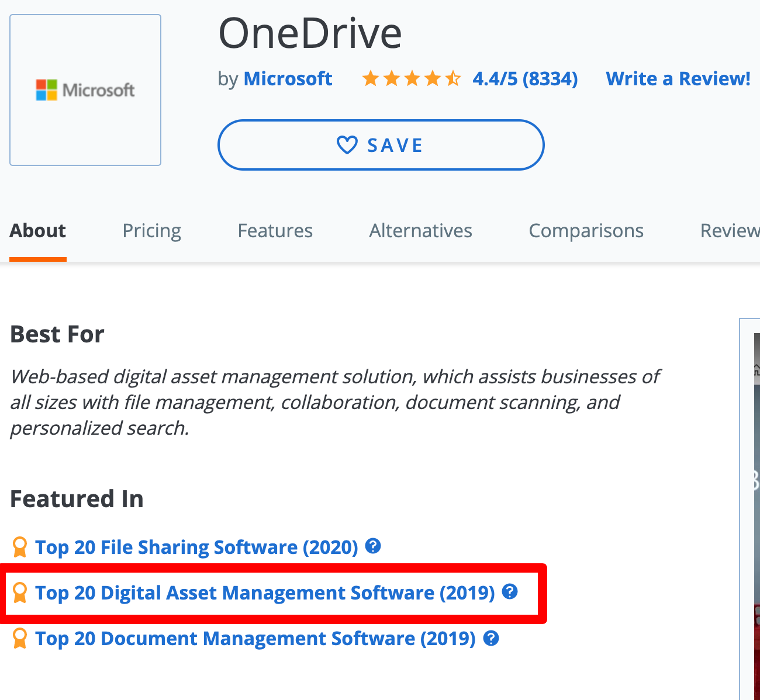Image resolution: width=760 pixels, height=700 pixels.
Task: Click the Write a Review! link
Action: [678, 79]
